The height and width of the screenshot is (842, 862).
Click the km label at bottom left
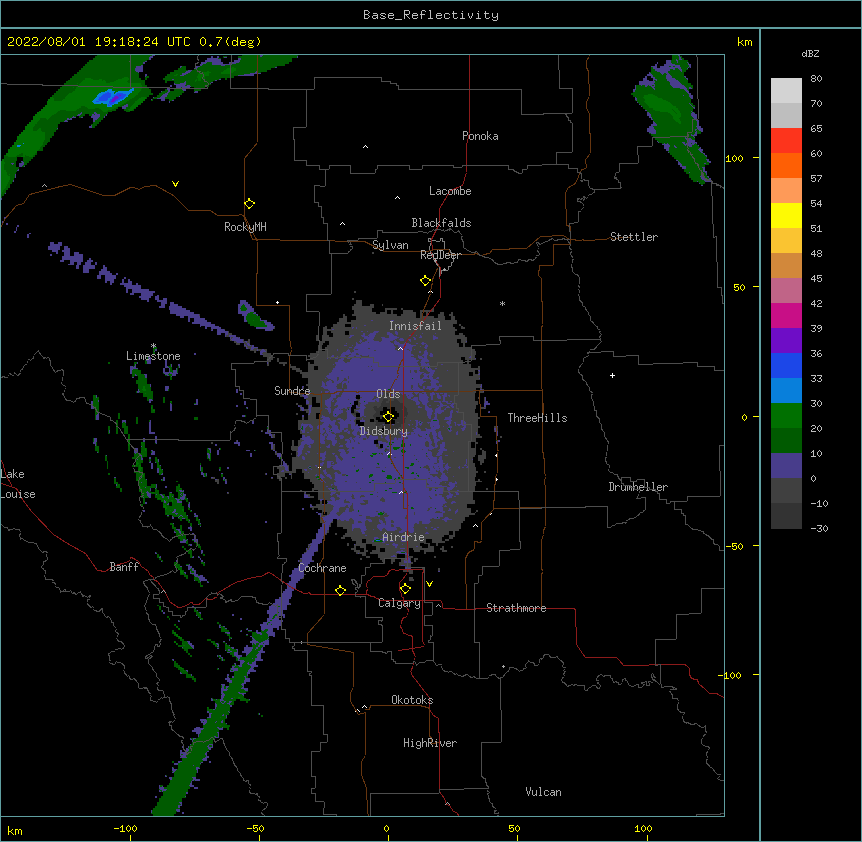coord(15,831)
